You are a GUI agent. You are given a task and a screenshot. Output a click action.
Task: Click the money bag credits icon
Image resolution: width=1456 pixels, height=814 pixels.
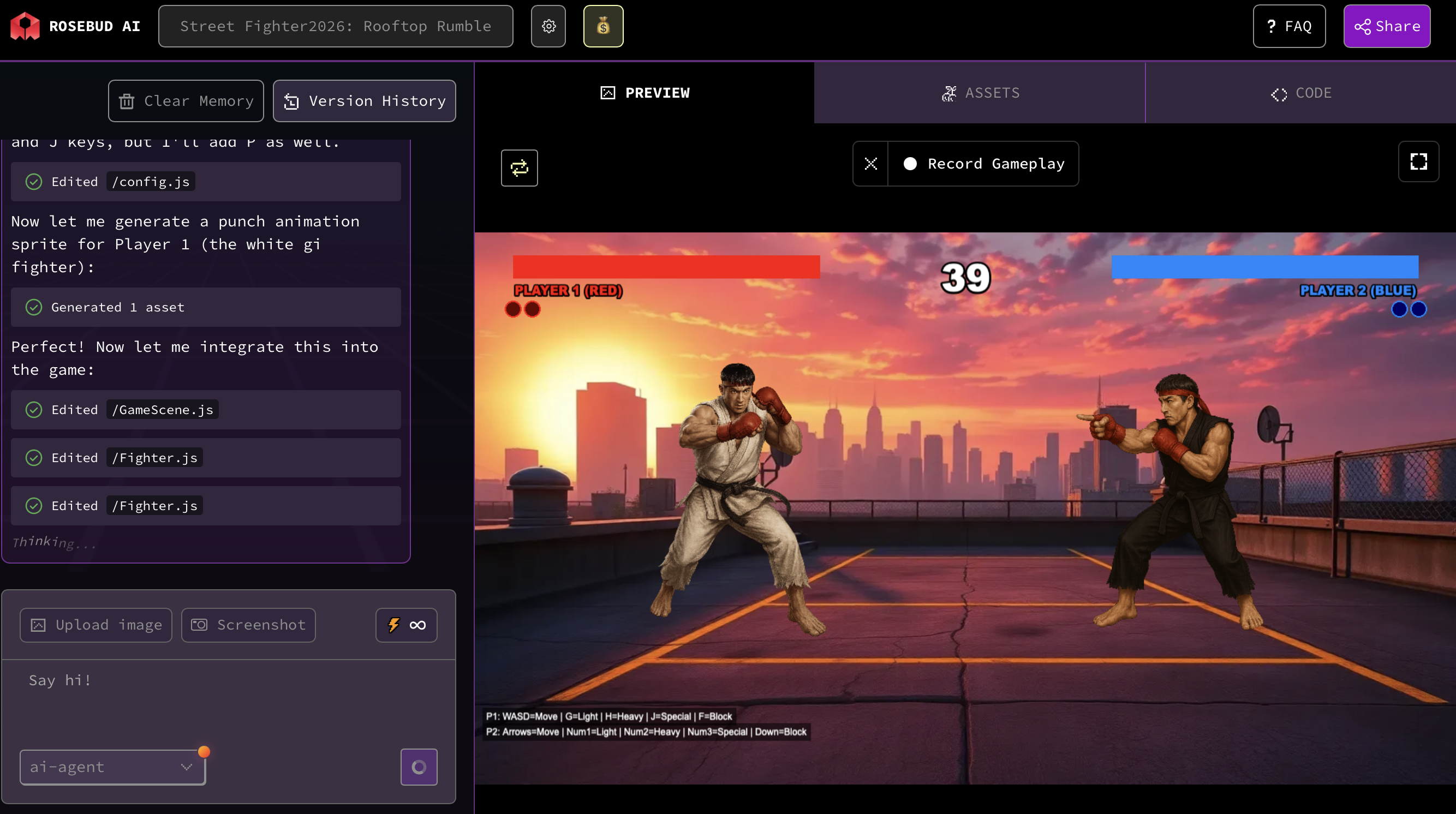click(x=602, y=26)
